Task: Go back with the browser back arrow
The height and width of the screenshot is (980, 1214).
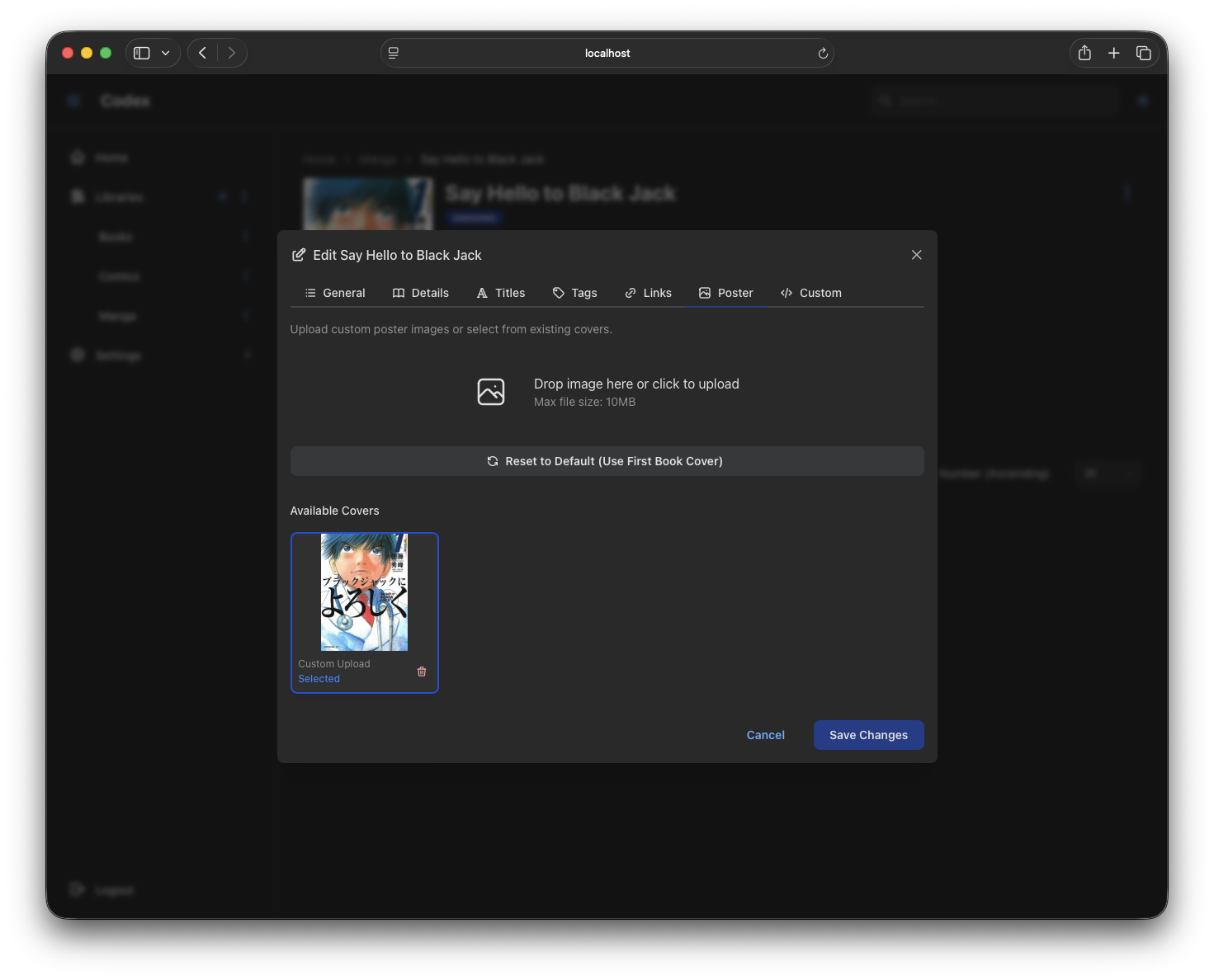Action: 203,53
